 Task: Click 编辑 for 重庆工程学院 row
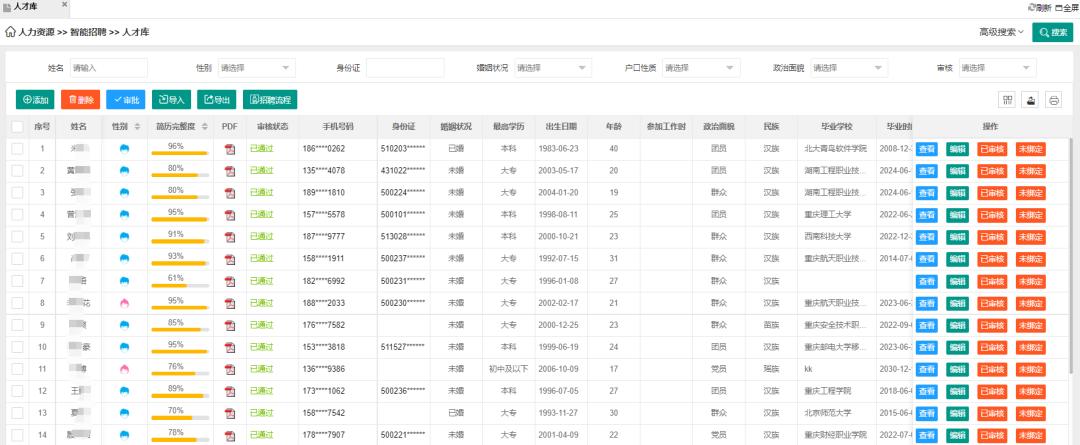pos(957,391)
